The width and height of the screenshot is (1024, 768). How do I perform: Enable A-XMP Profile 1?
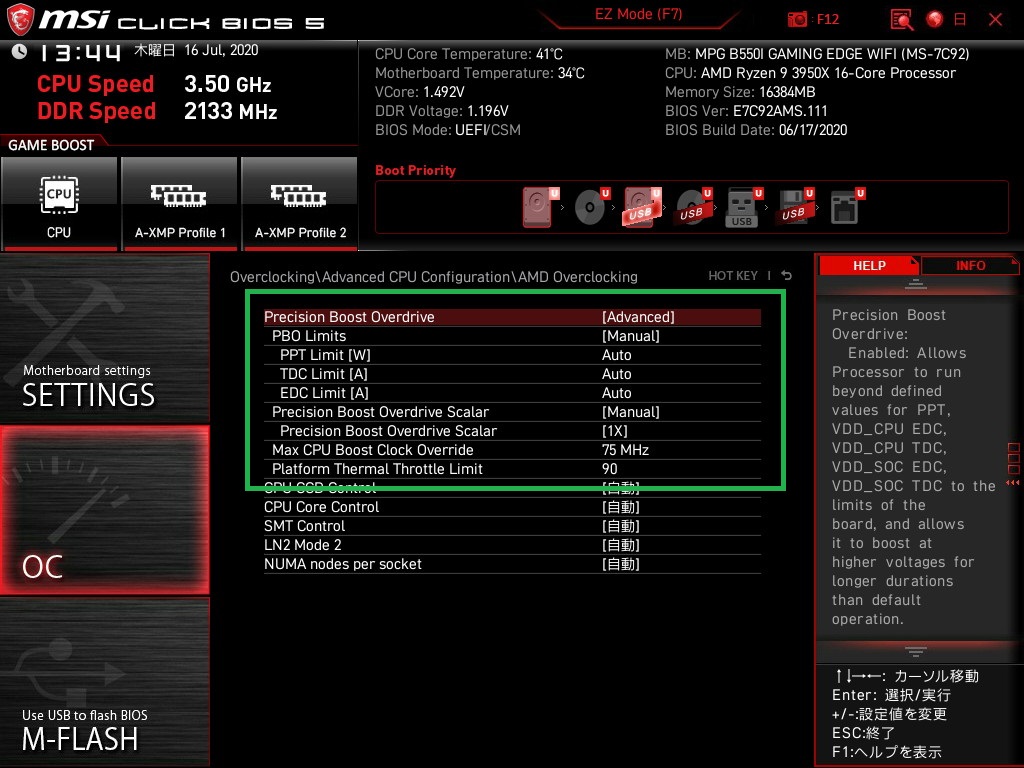point(180,203)
